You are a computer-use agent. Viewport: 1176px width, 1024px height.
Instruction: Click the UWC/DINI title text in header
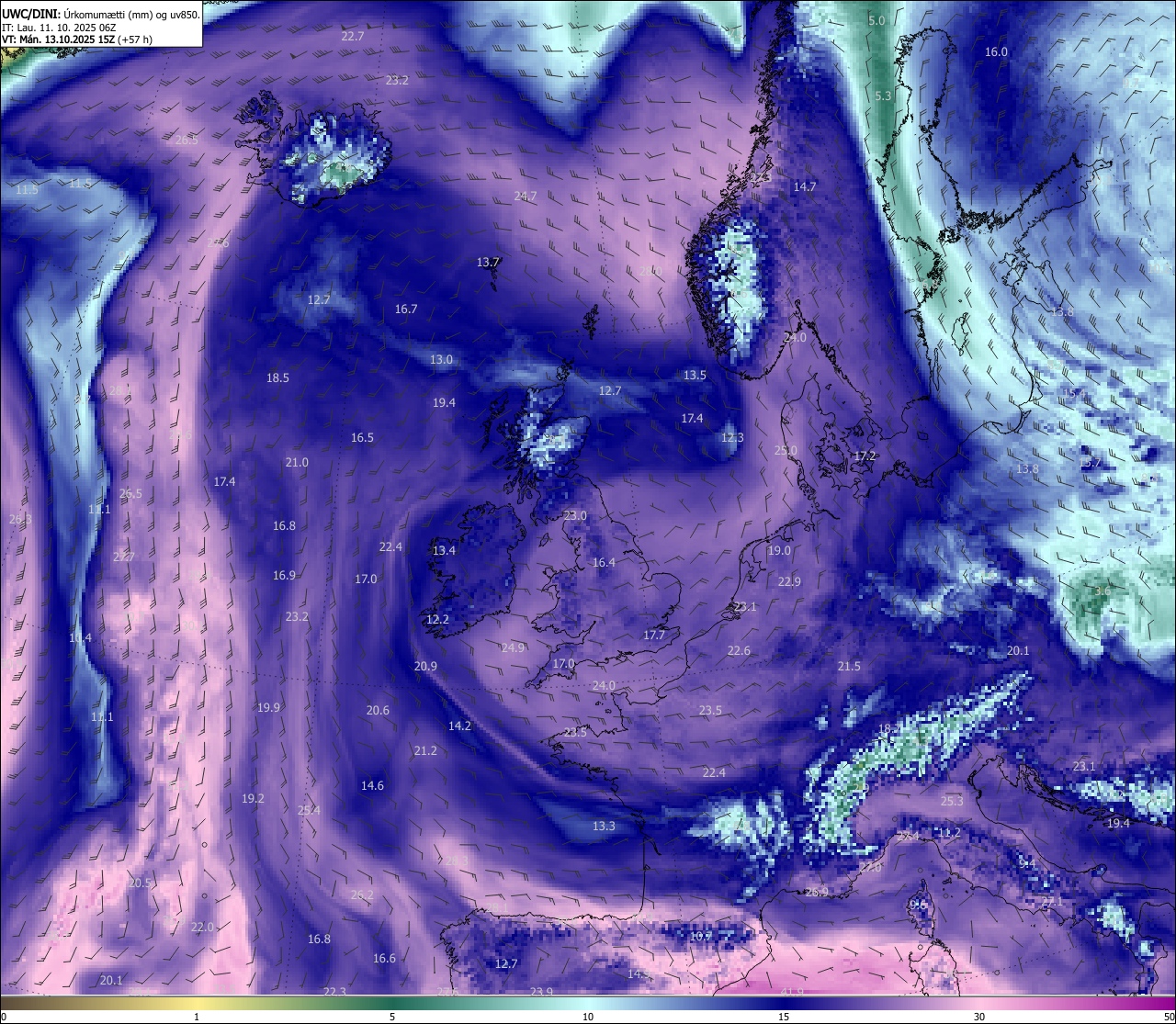[31, 15]
